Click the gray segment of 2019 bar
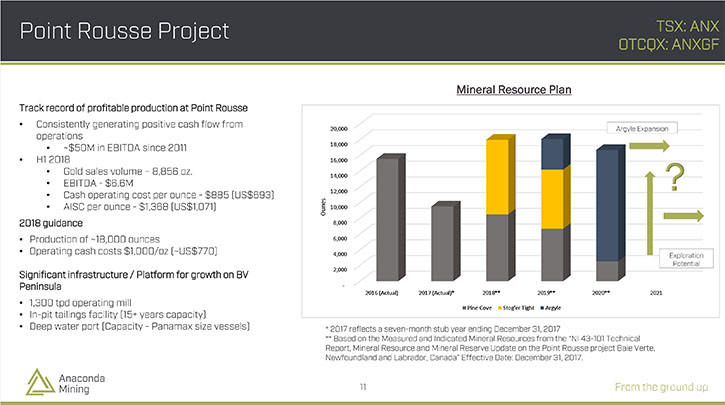The height and width of the screenshot is (405, 725). 555,253
